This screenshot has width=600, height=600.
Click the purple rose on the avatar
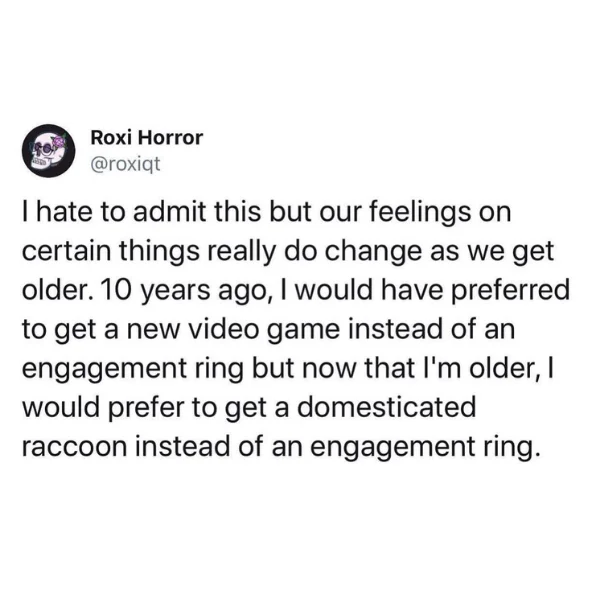click(x=59, y=142)
